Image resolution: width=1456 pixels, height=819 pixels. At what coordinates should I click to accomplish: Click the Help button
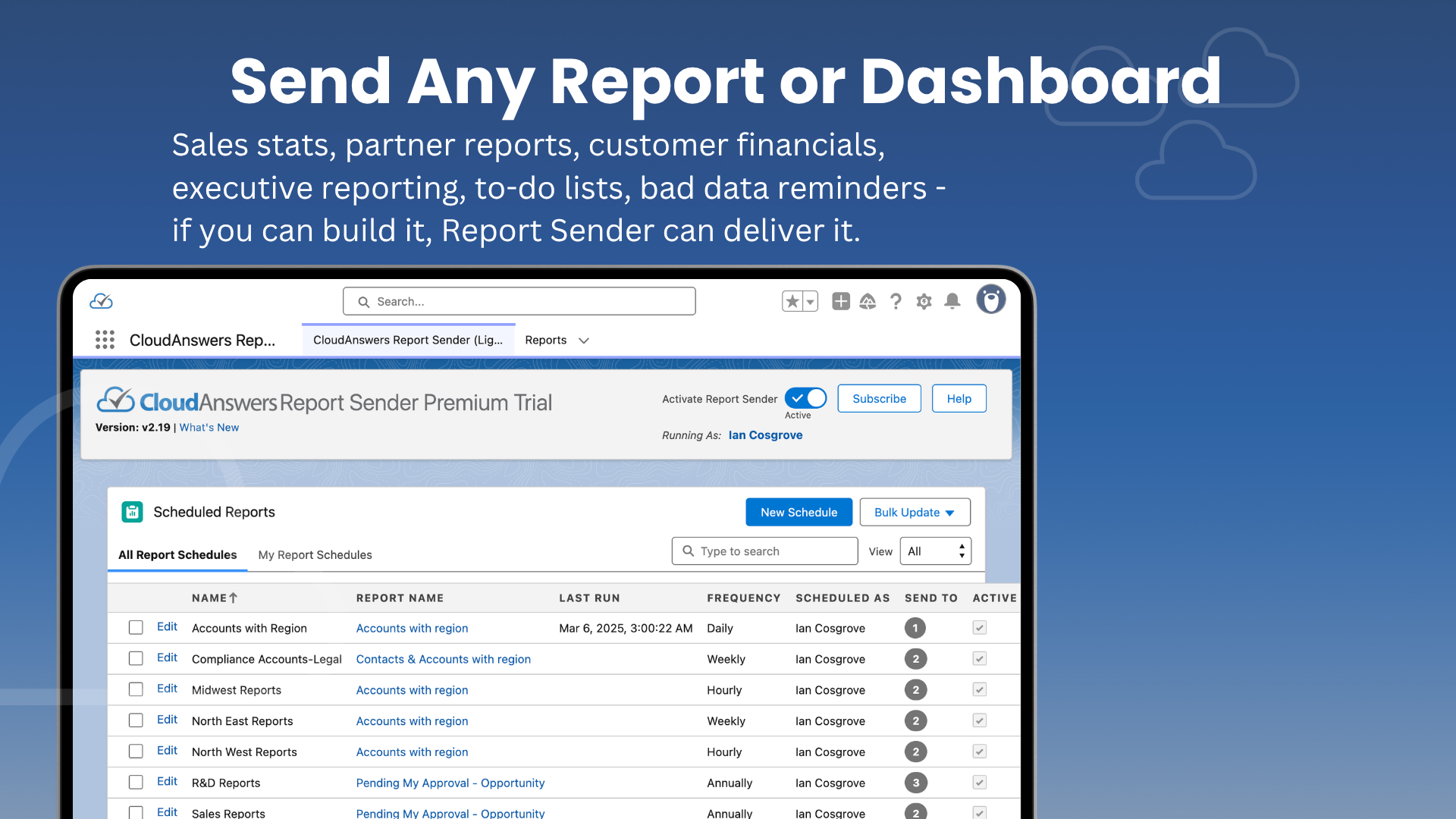click(959, 398)
